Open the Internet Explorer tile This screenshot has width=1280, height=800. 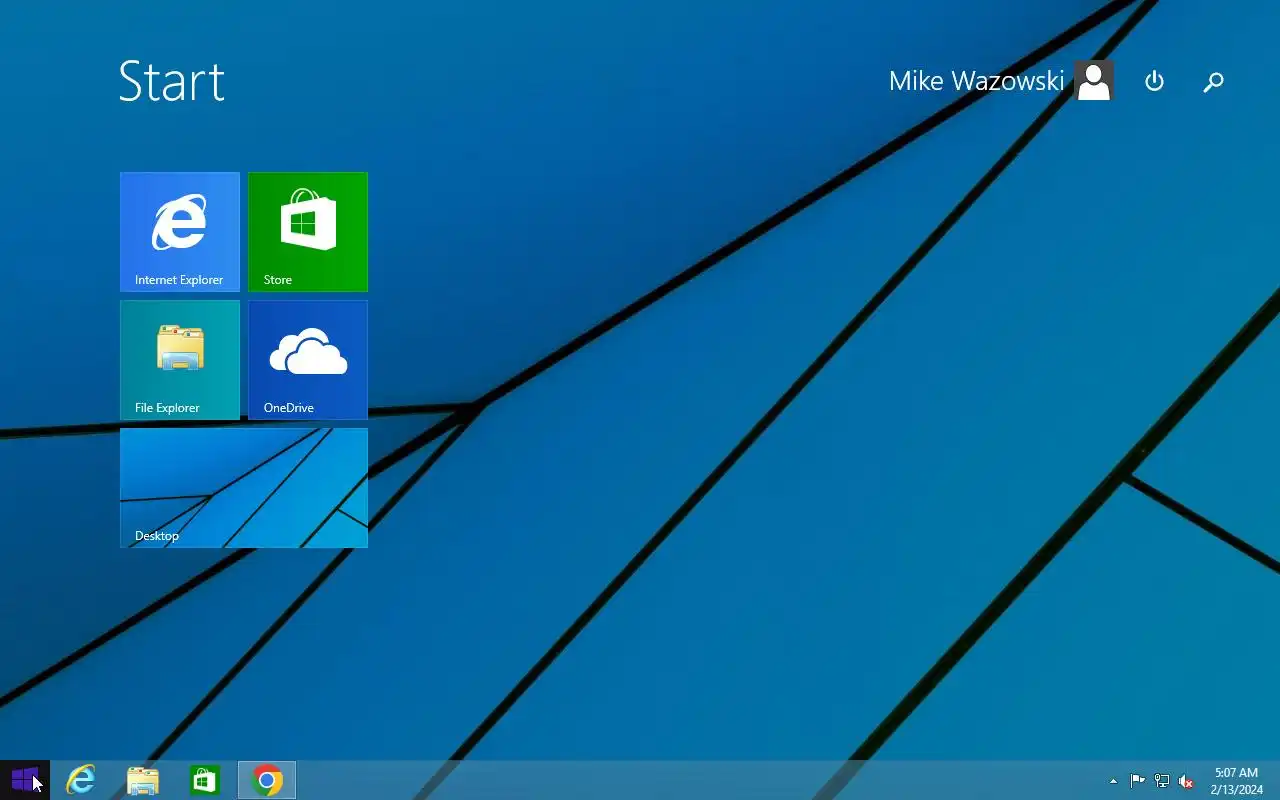click(180, 232)
